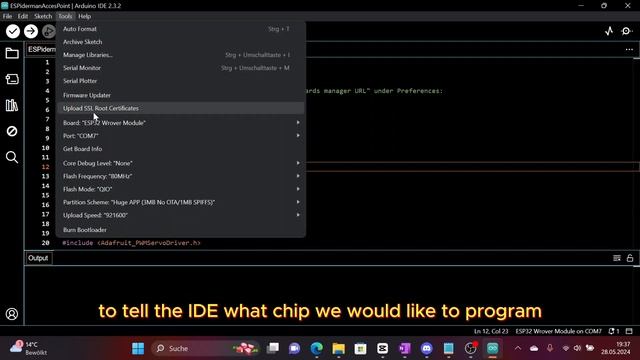Open the clock showing 28.05.2024
This screenshot has height=360, width=640.
[x=615, y=348]
